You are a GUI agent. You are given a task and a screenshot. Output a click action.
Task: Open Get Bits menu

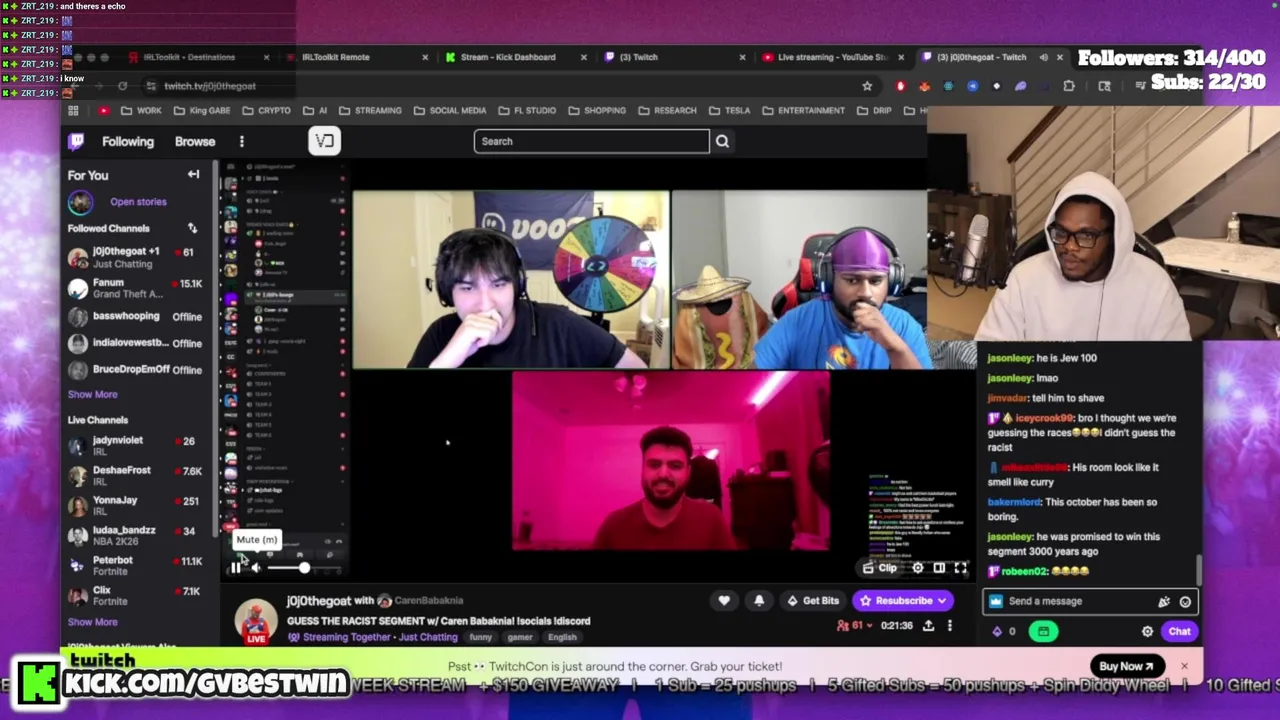pyautogui.click(x=813, y=601)
